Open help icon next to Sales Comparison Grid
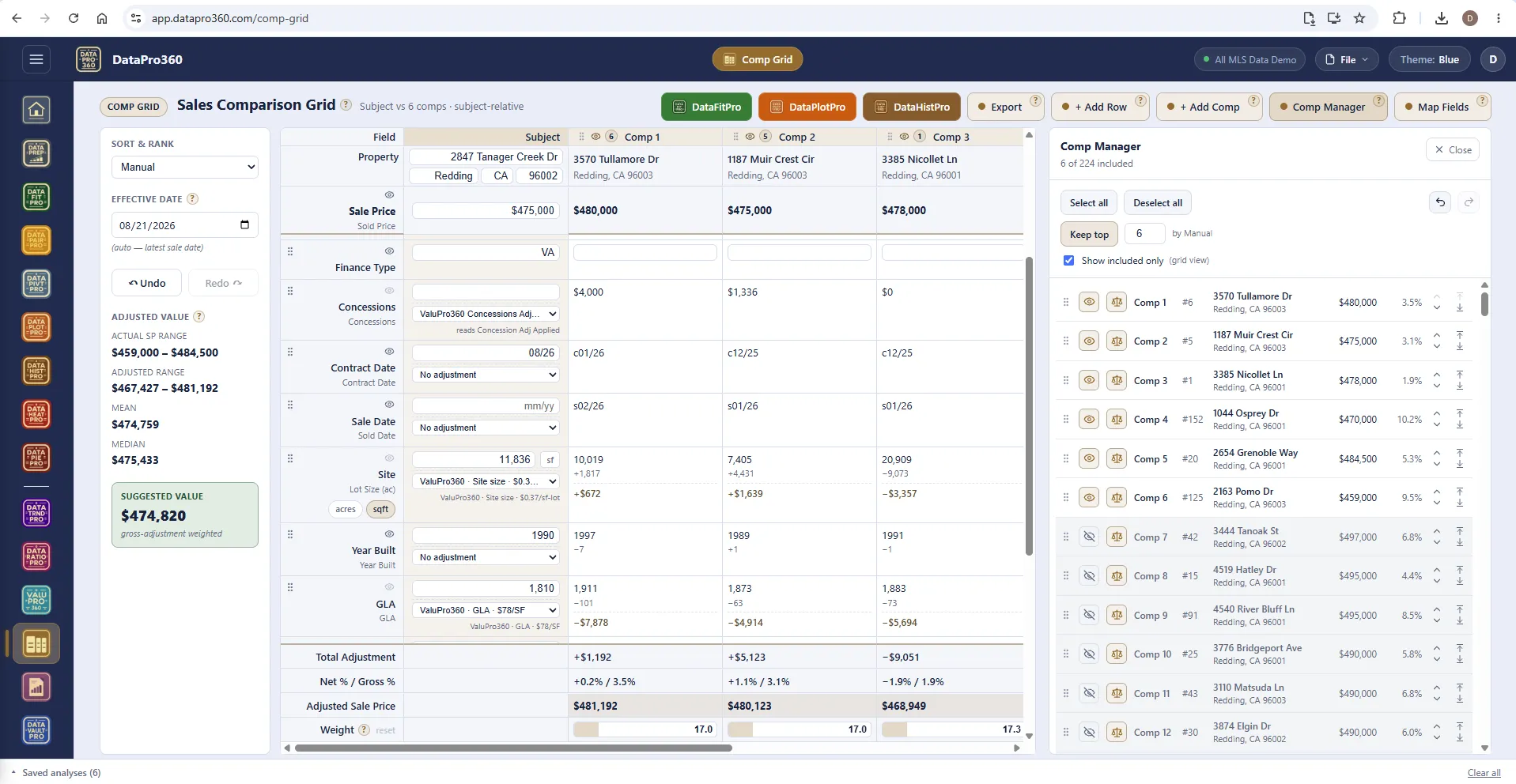This screenshot has height=784, width=1516. (346, 104)
